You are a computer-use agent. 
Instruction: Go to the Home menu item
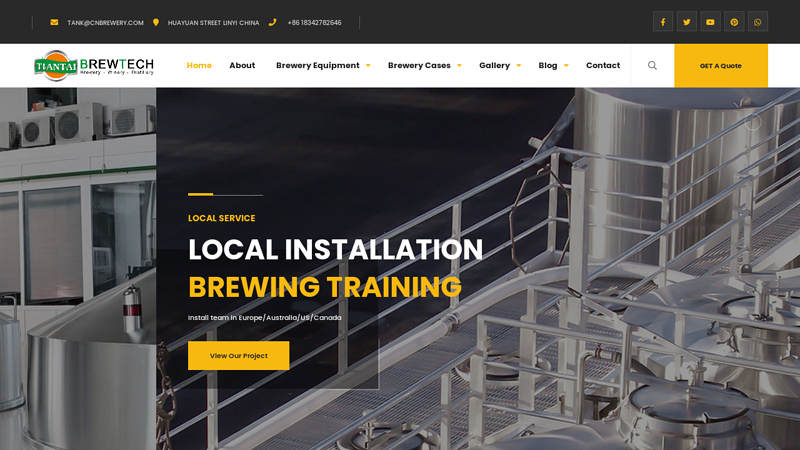pyautogui.click(x=199, y=65)
